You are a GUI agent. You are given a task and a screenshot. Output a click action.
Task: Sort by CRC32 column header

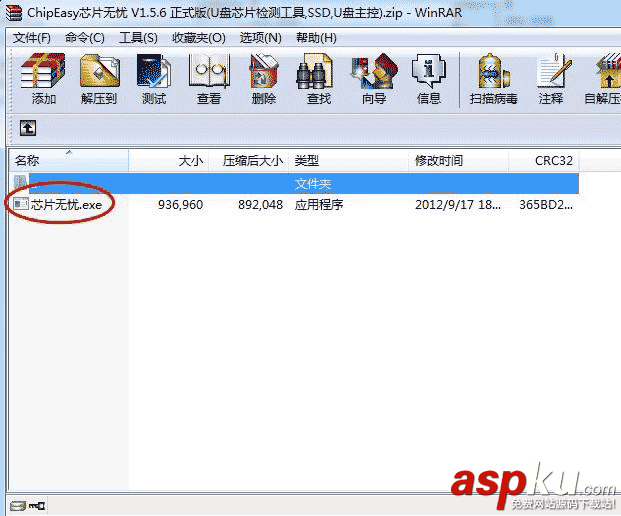544,160
